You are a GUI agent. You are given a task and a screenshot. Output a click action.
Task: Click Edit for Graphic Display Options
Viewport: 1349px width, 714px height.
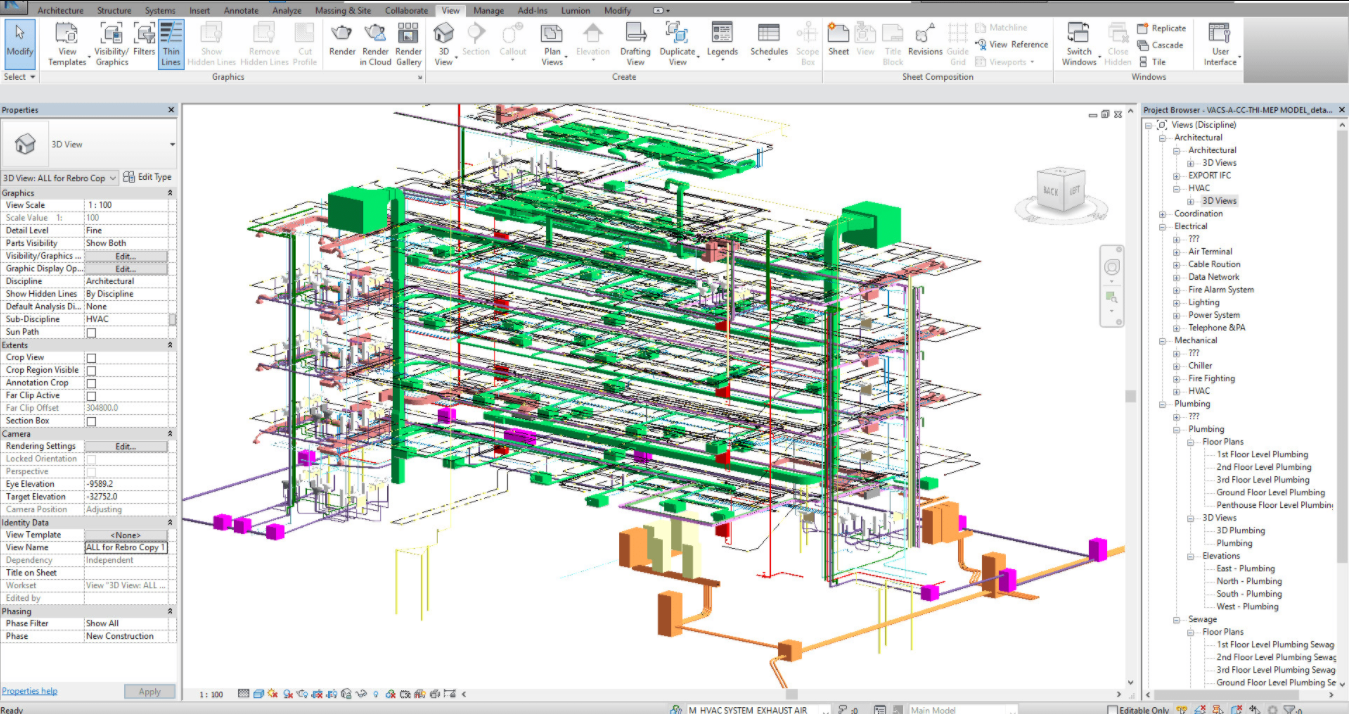point(125,269)
